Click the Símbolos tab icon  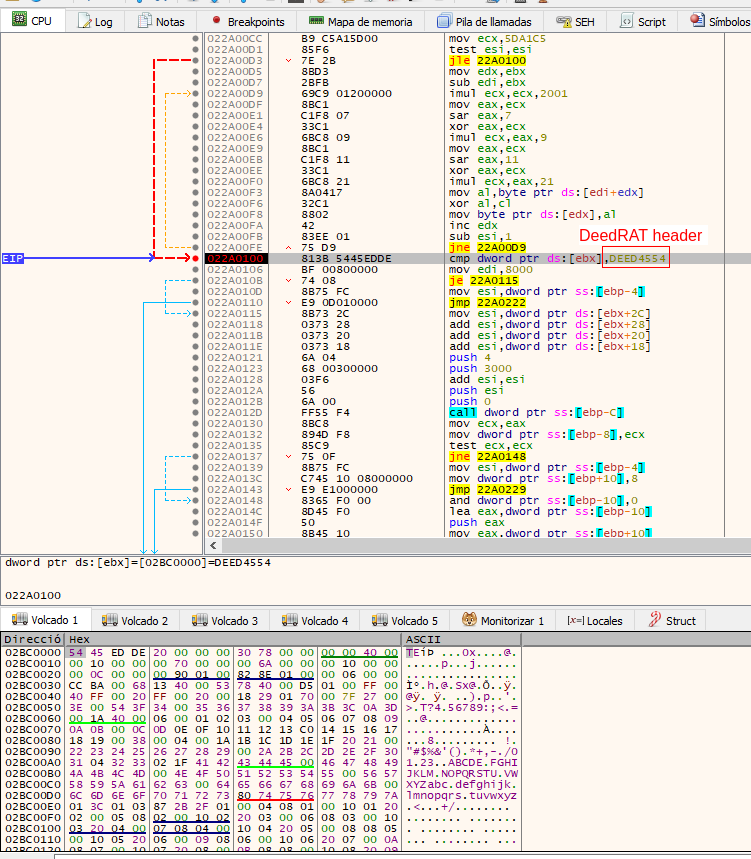click(x=697, y=20)
